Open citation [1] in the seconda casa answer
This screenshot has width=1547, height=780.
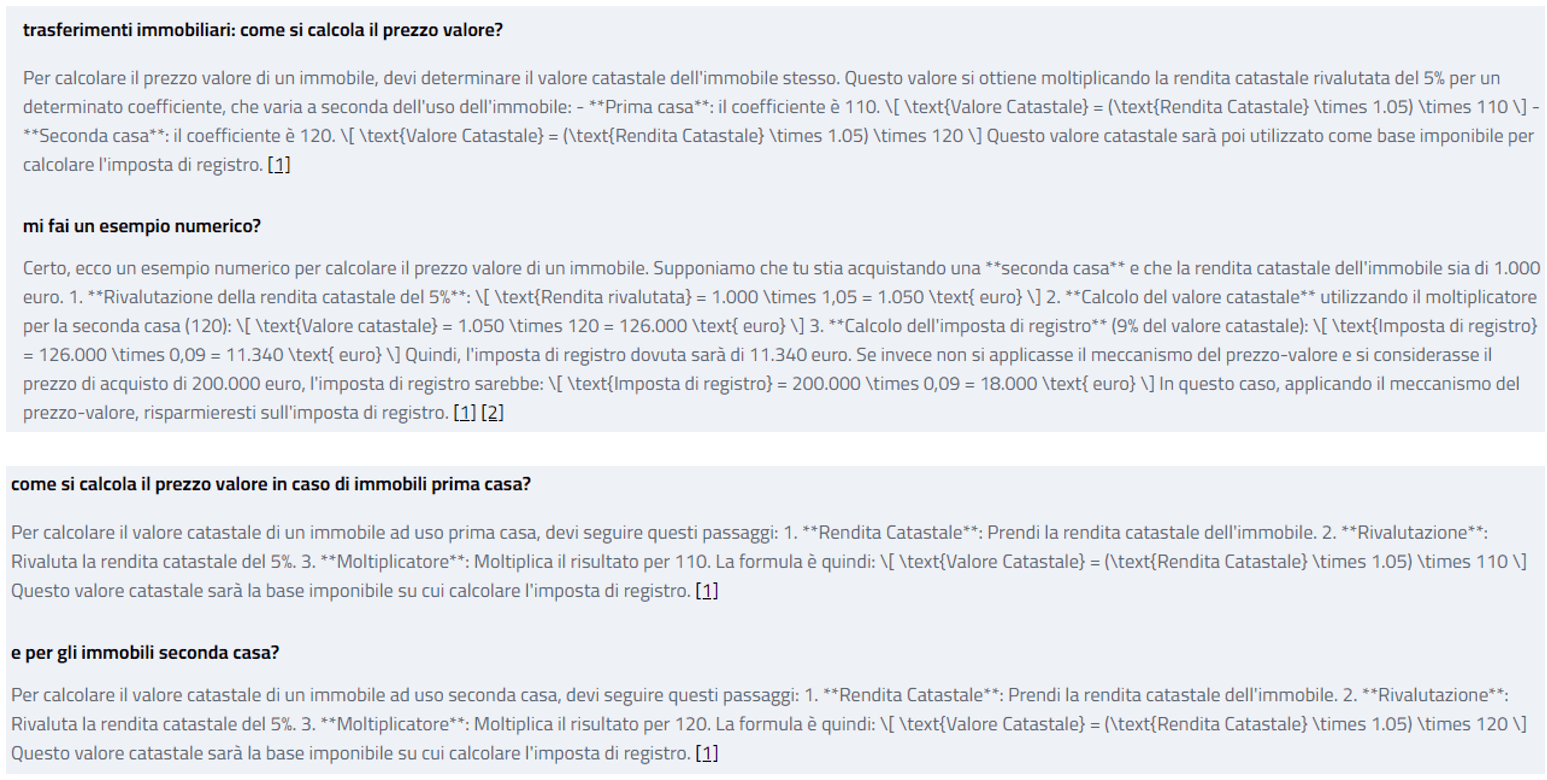[707, 753]
